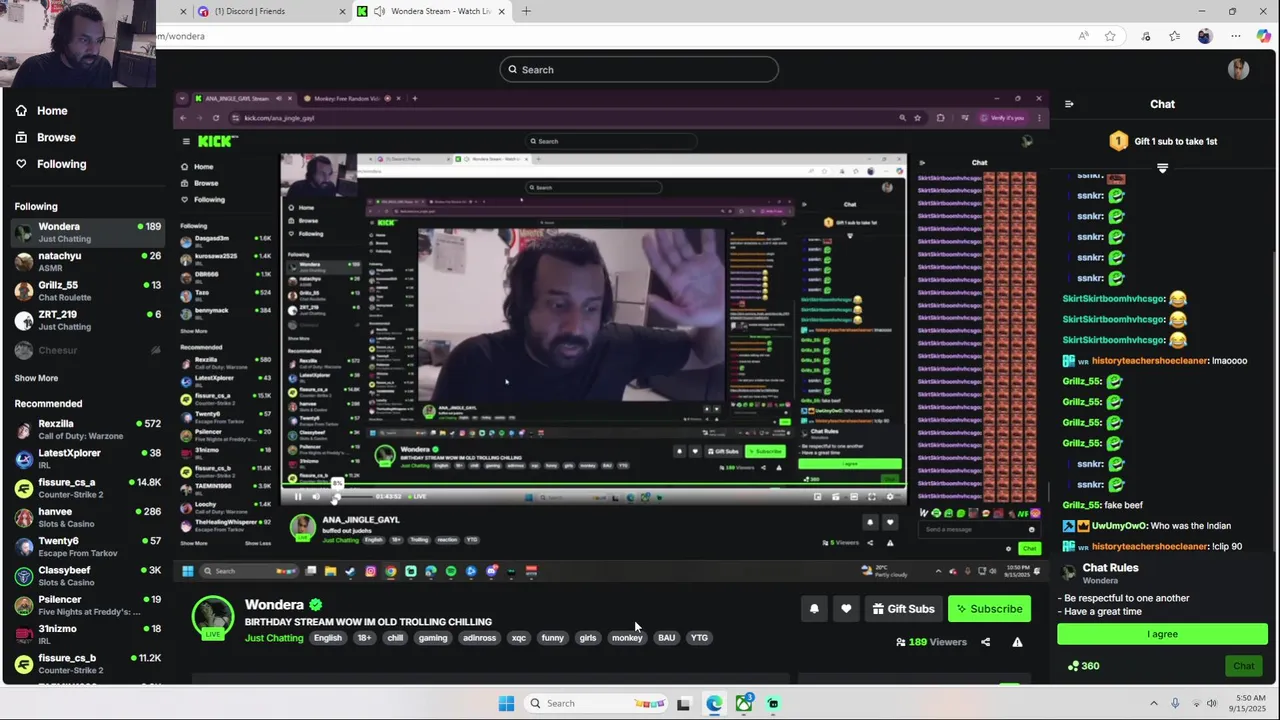
Task: Open volume control in system tray
Action: pos(1211,703)
